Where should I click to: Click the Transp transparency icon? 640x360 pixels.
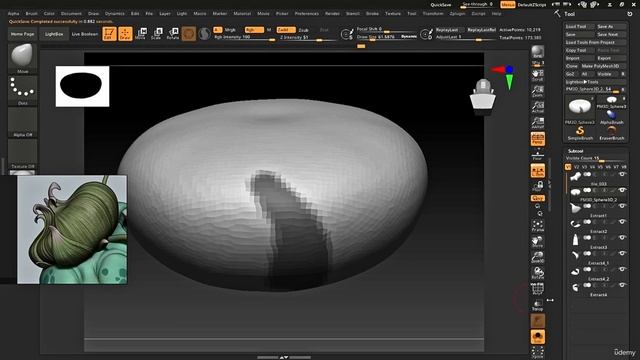click(x=538, y=305)
